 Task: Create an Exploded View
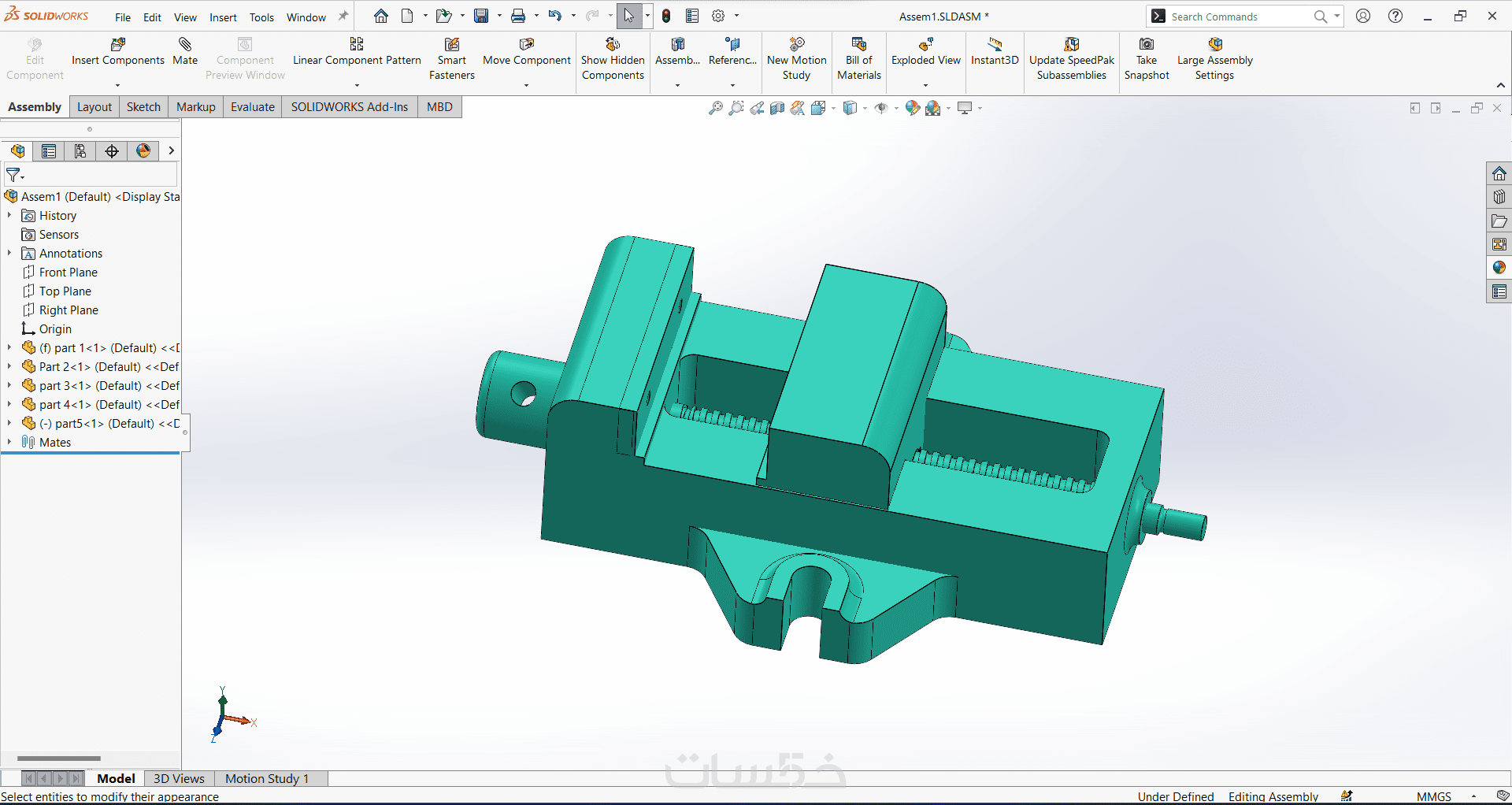[x=926, y=52]
